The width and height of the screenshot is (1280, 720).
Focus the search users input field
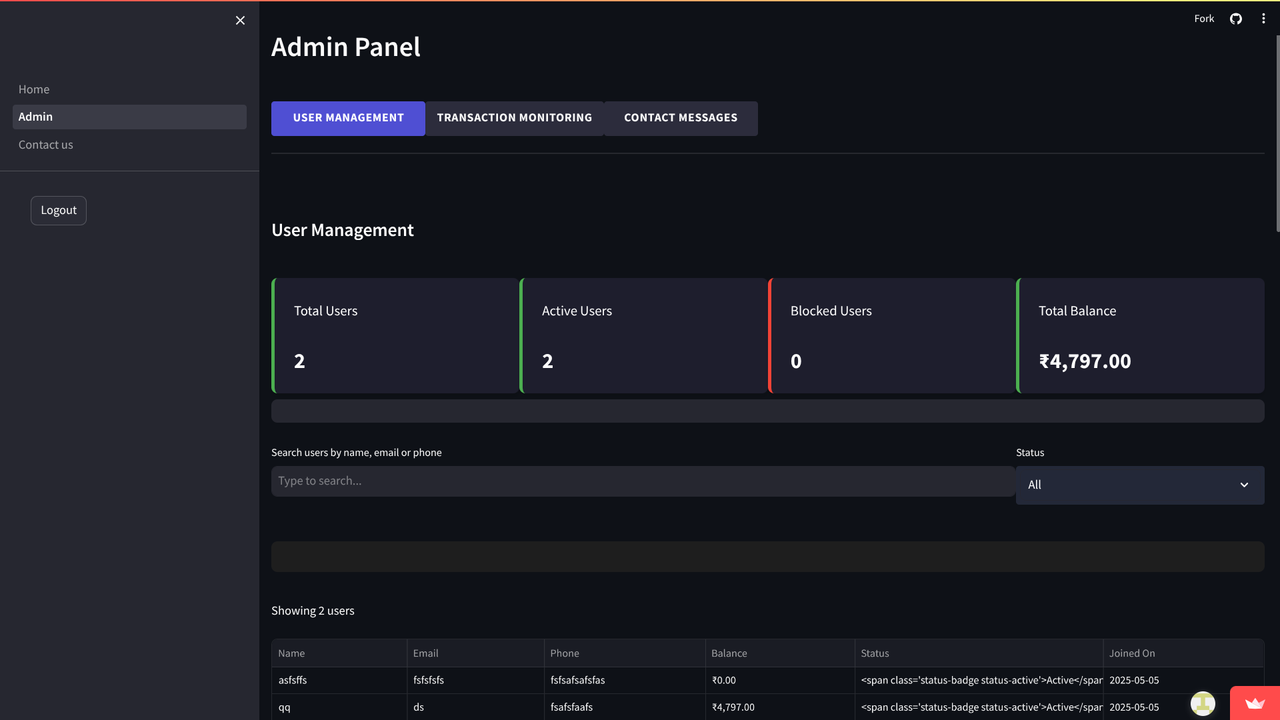click(x=643, y=481)
